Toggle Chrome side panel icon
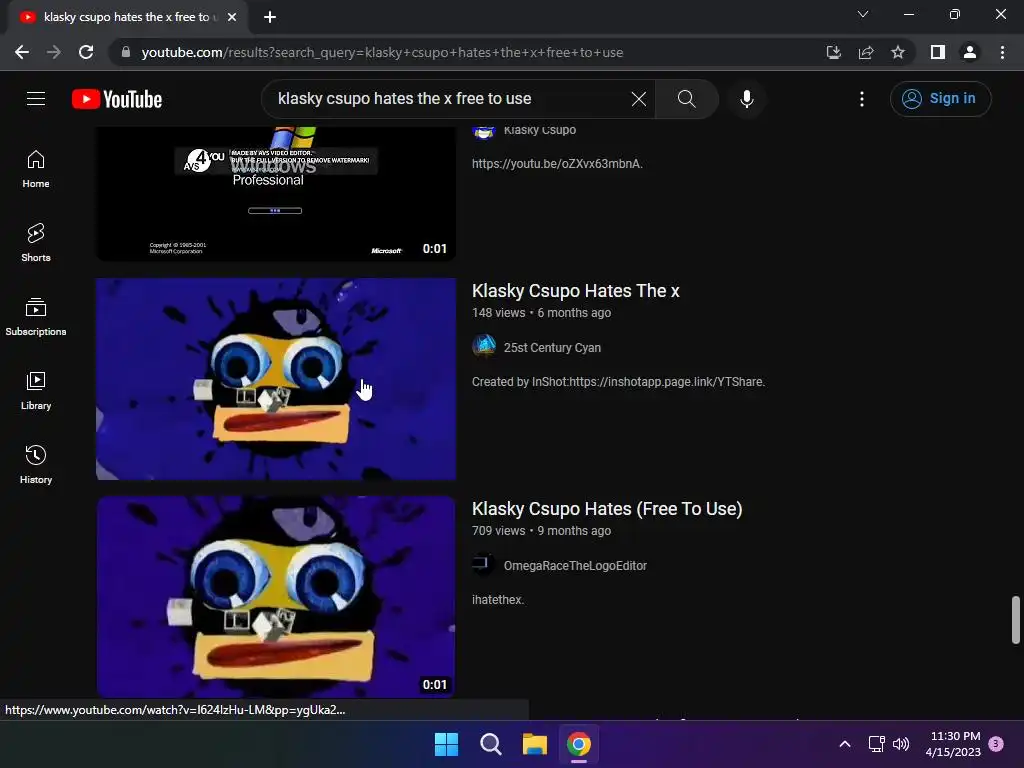 coord(938,52)
